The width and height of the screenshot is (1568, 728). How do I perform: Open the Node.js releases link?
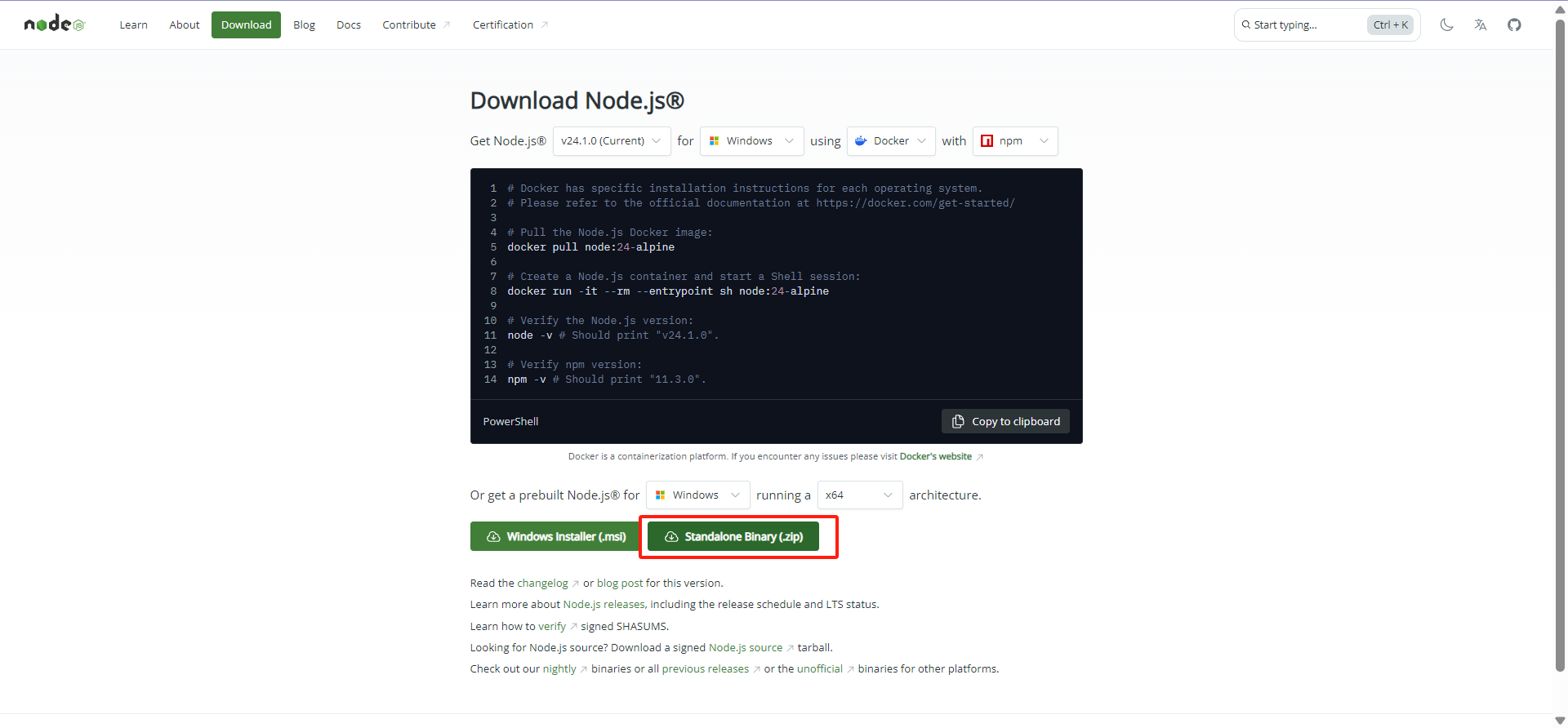tap(604, 604)
